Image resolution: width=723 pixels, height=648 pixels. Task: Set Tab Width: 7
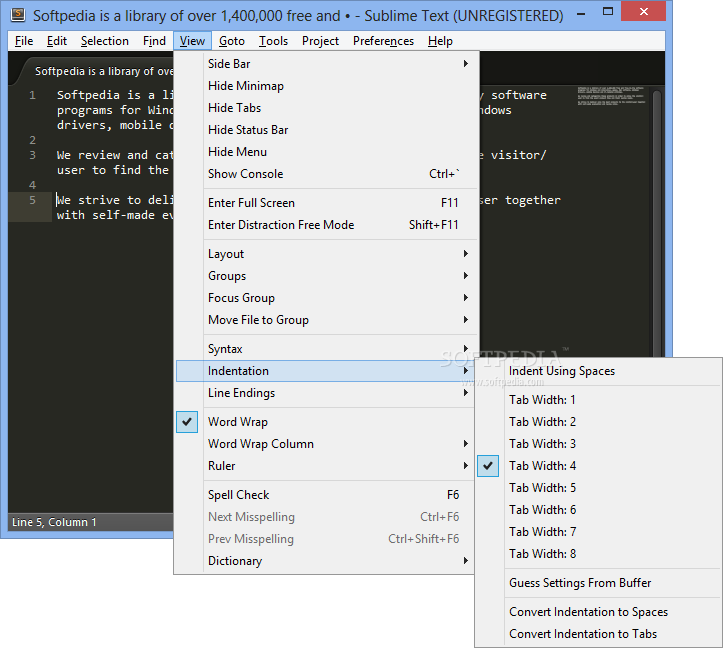click(x=598, y=532)
